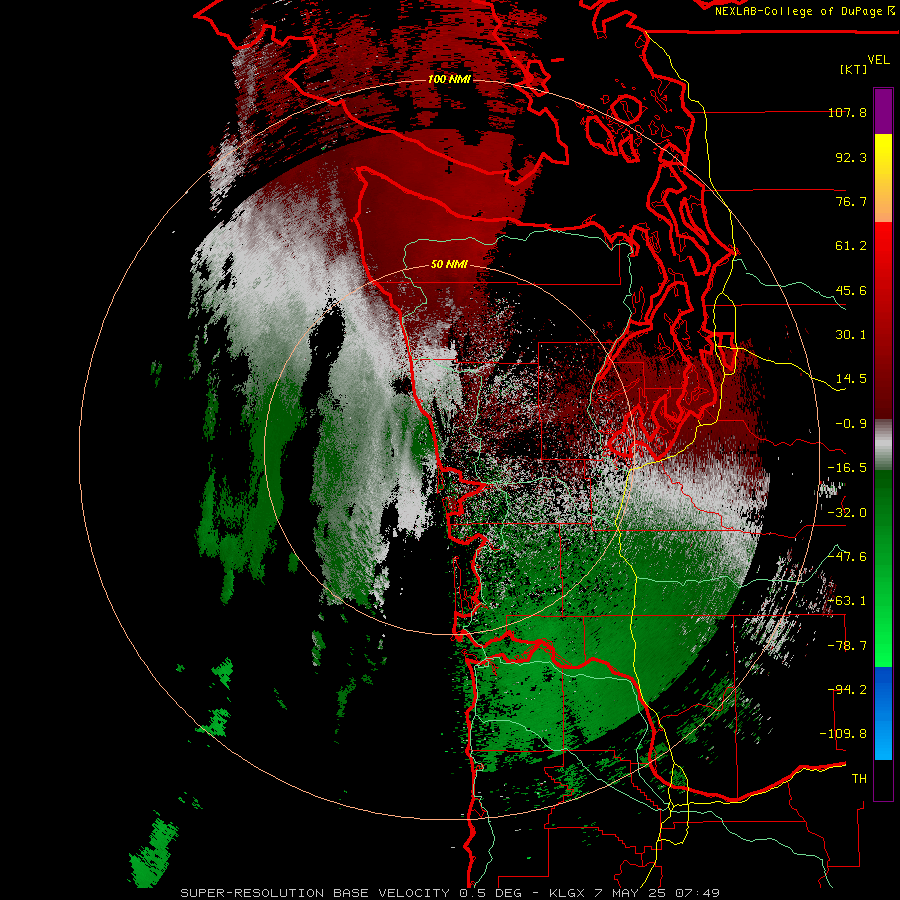Screen dimensions: 900x900
Task: Click the -94.2 legend value
Action: (x=847, y=690)
